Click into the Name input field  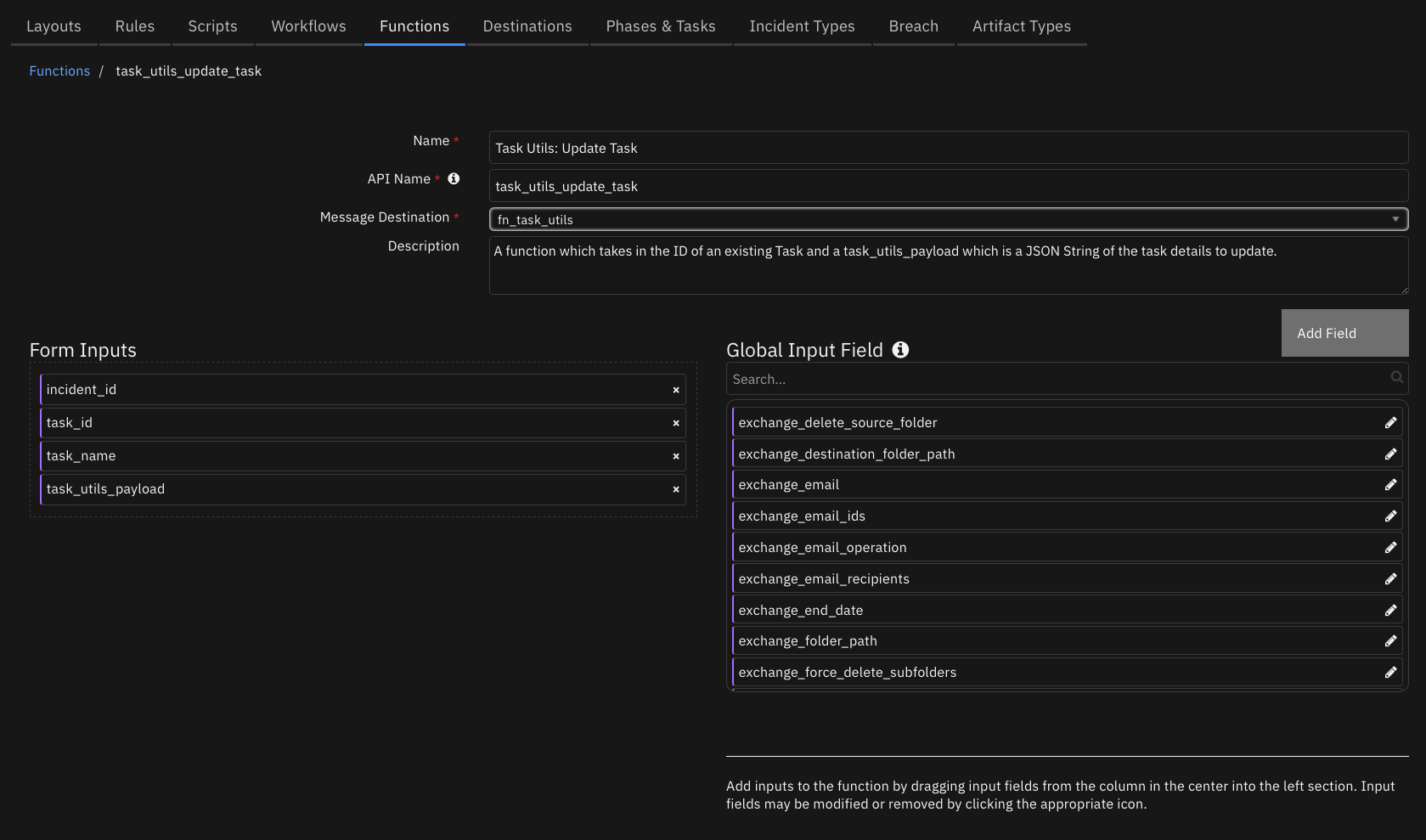[949, 148]
